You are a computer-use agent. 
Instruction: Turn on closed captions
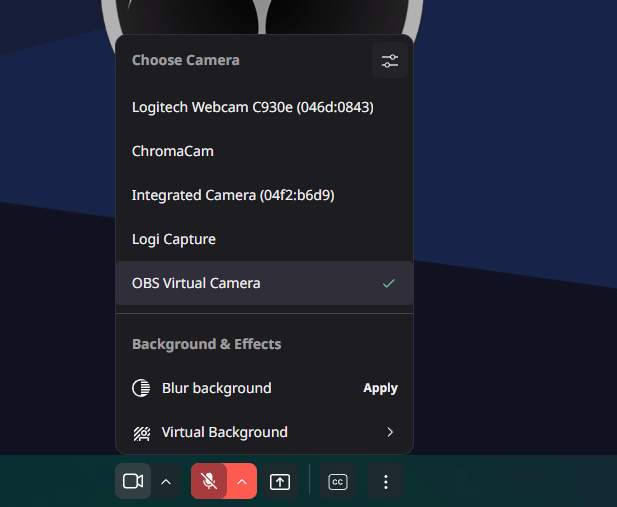click(338, 481)
